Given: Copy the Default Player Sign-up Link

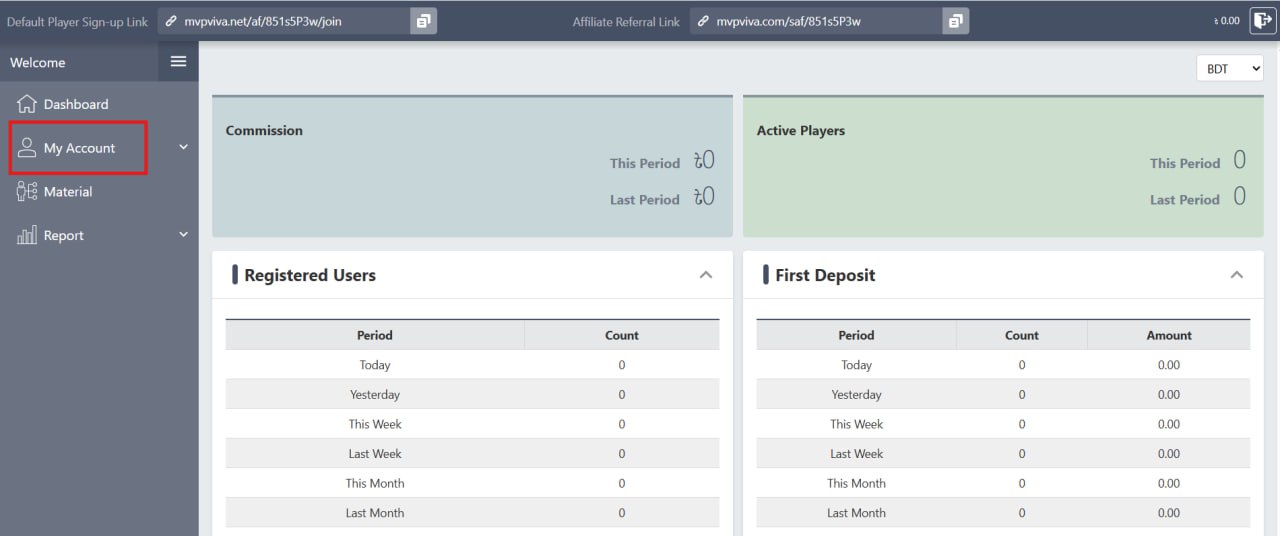Looking at the screenshot, I should [424, 21].
